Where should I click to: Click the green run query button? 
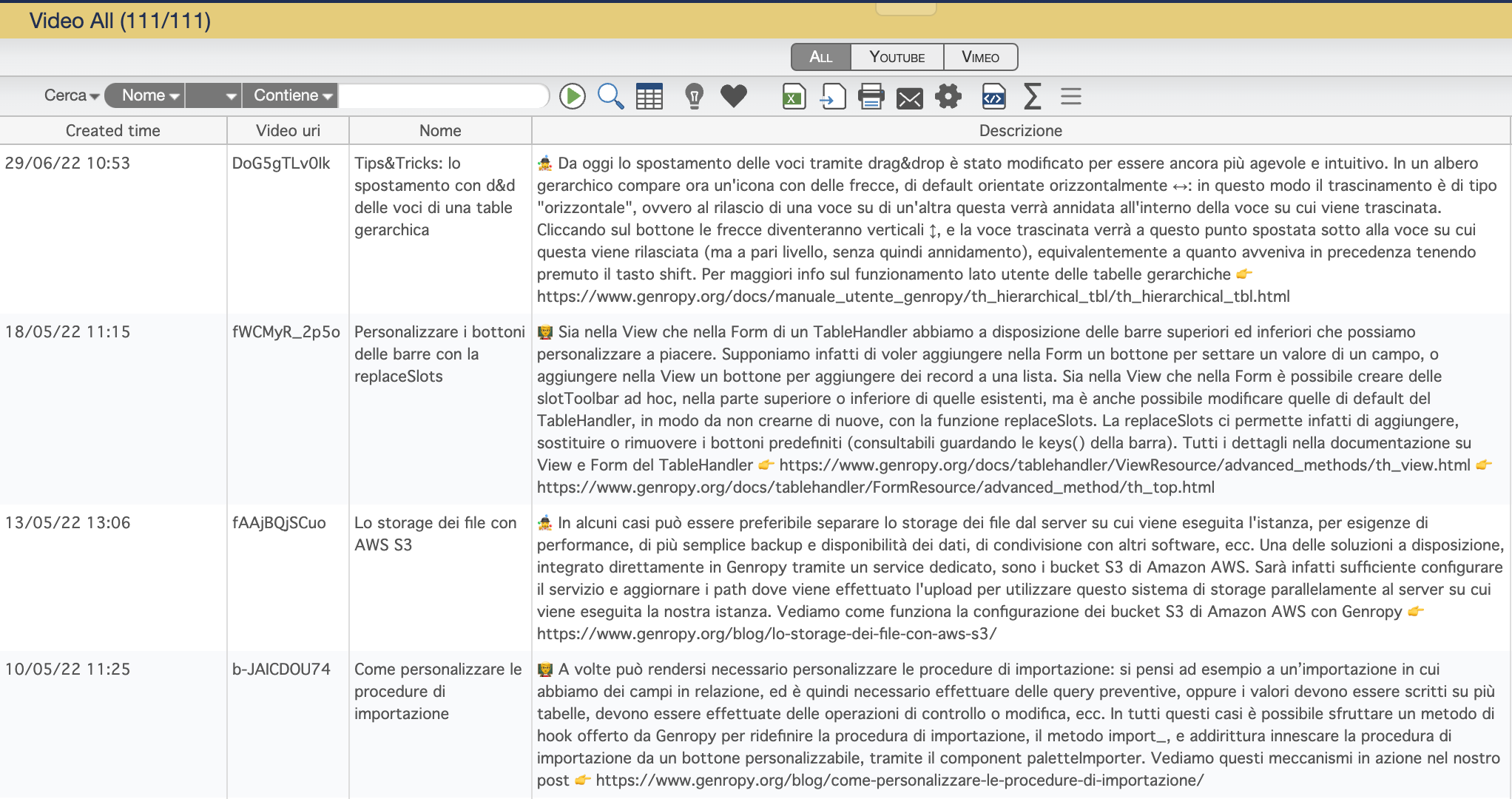click(x=572, y=96)
